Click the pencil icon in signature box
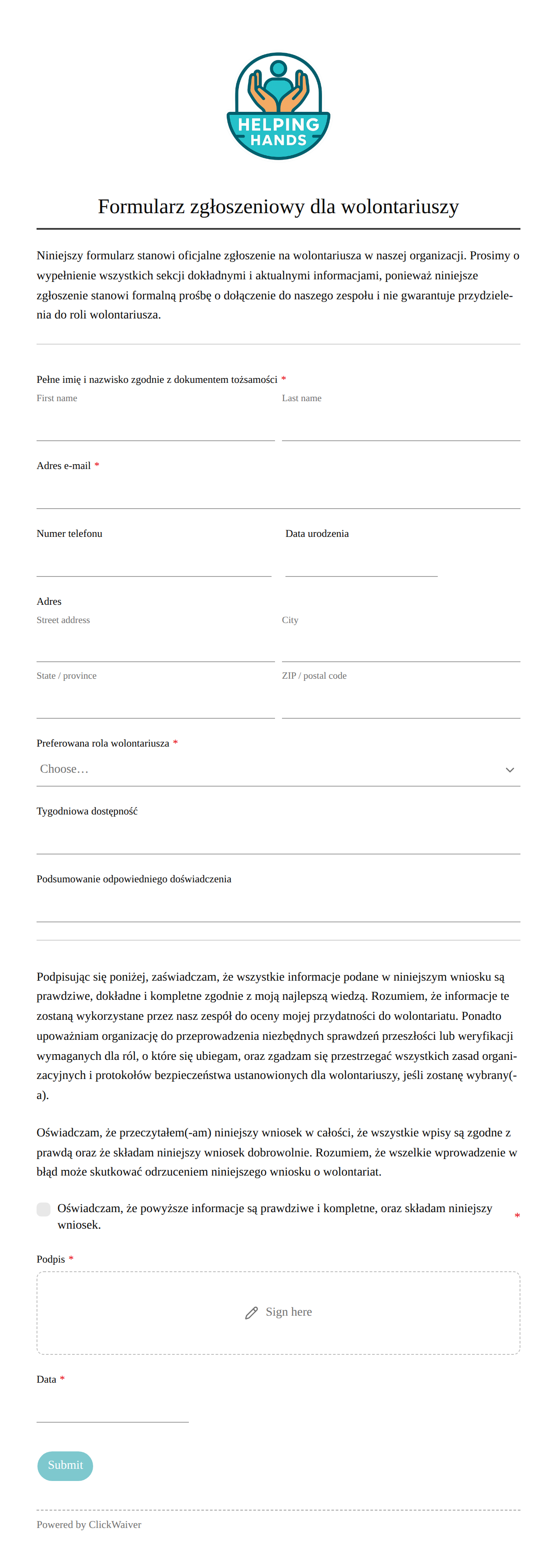Viewport: 557px width, 1568px height. click(x=252, y=1313)
